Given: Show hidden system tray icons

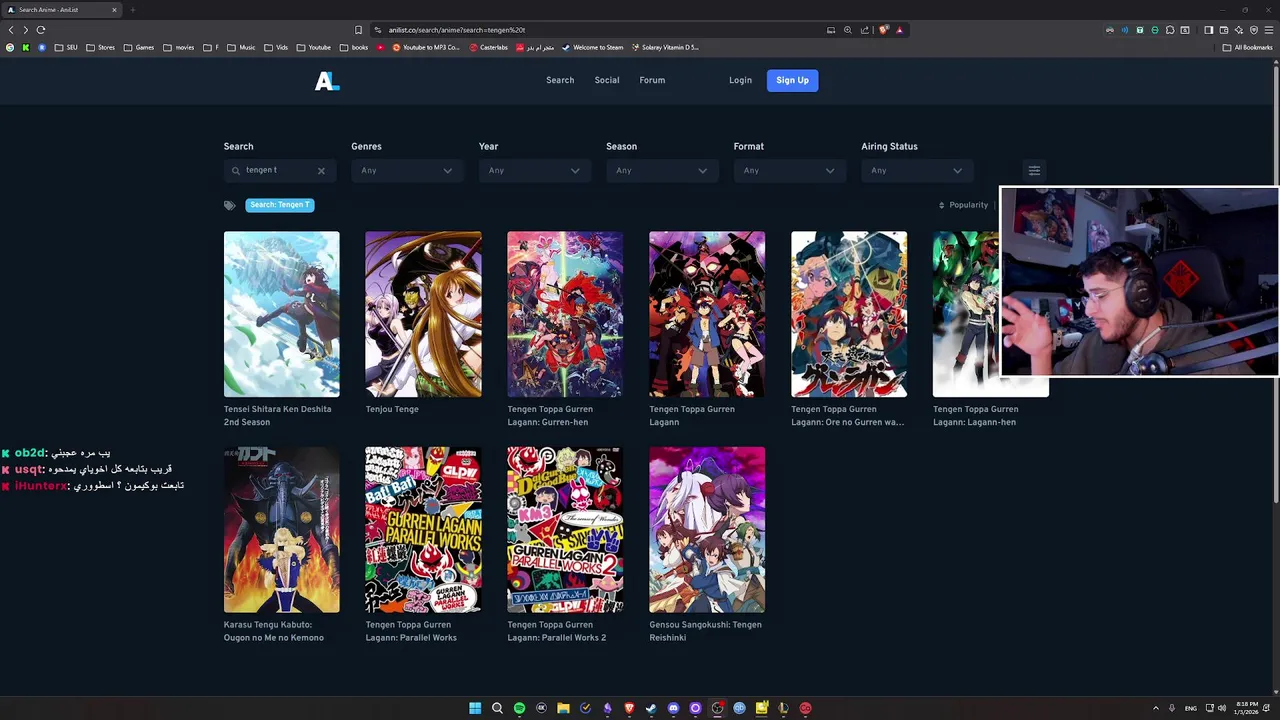Looking at the screenshot, I should click(x=1156, y=708).
